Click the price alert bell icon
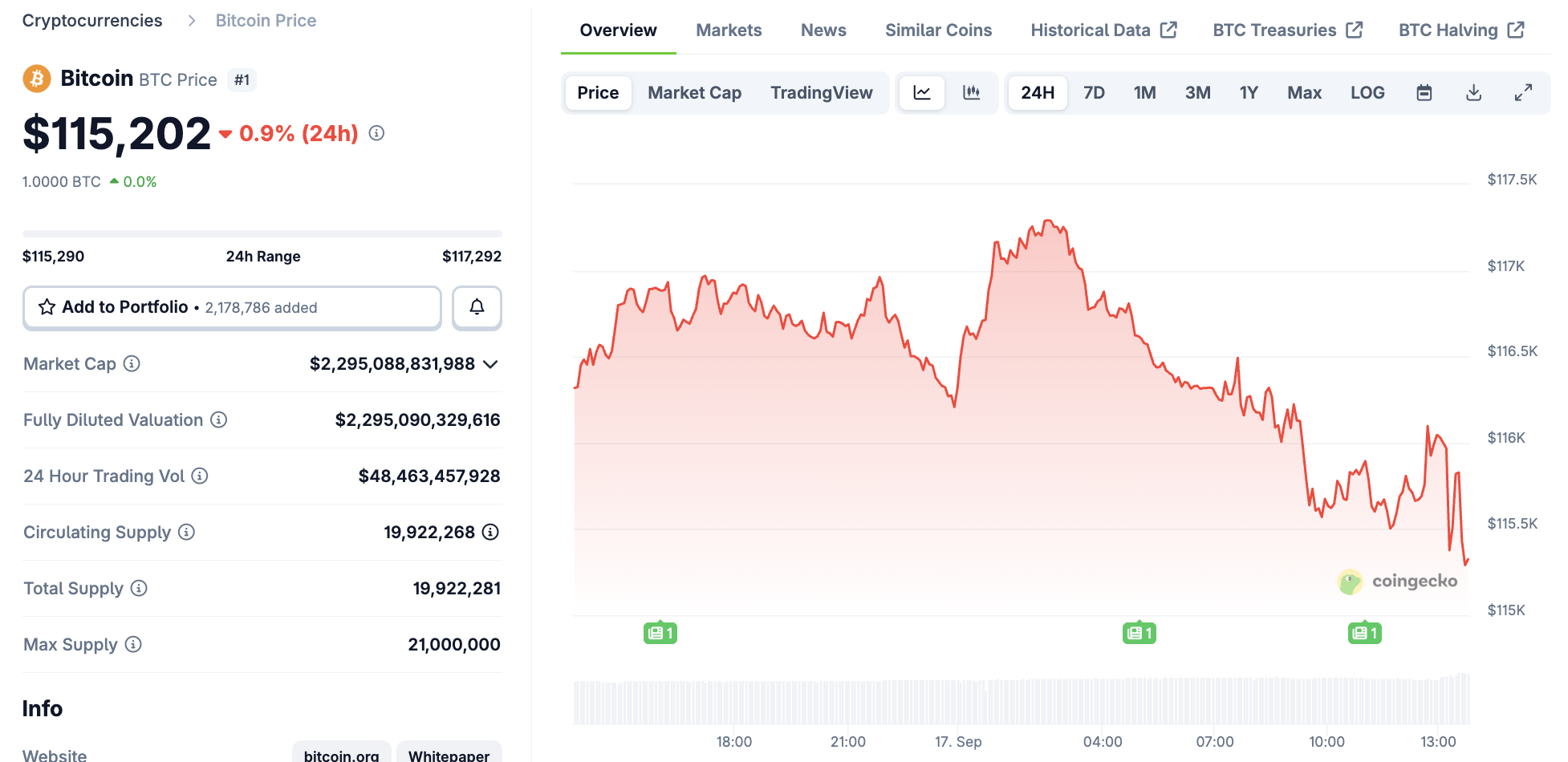The width and height of the screenshot is (1568, 762). 477,307
